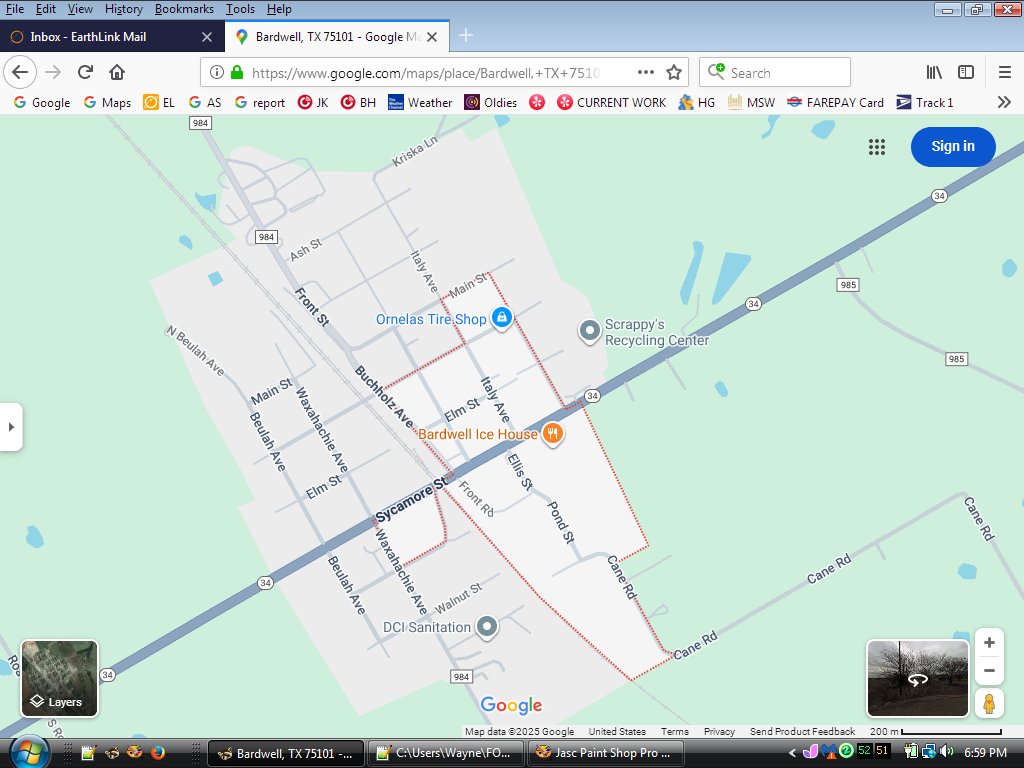Image resolution: width=1024 pixels, height=768 pixels.
Task: Select the Ornelas Tire Shop marker
Action: pos(502,318)
